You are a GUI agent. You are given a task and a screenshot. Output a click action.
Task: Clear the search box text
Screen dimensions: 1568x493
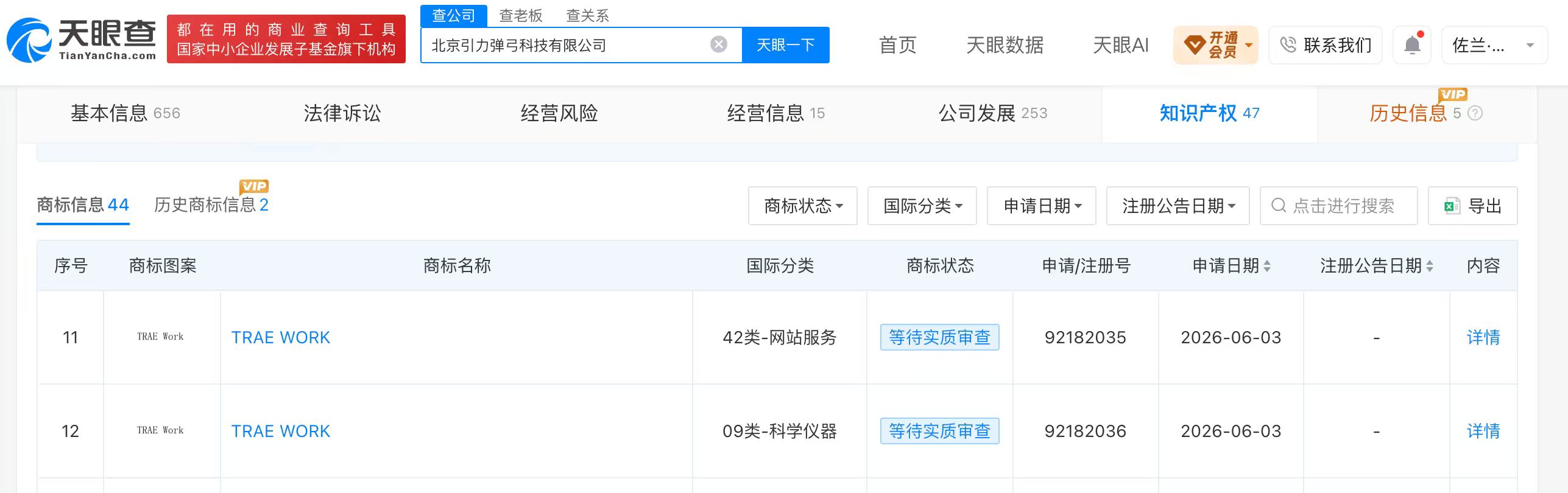coord(719,44)
